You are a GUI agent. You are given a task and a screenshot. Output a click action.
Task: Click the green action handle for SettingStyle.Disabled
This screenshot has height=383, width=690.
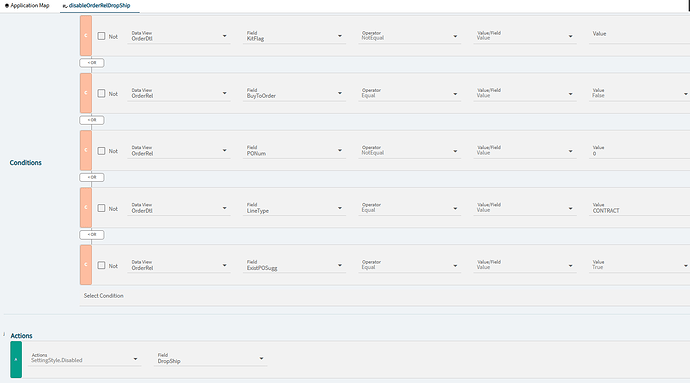pos(16,359)
